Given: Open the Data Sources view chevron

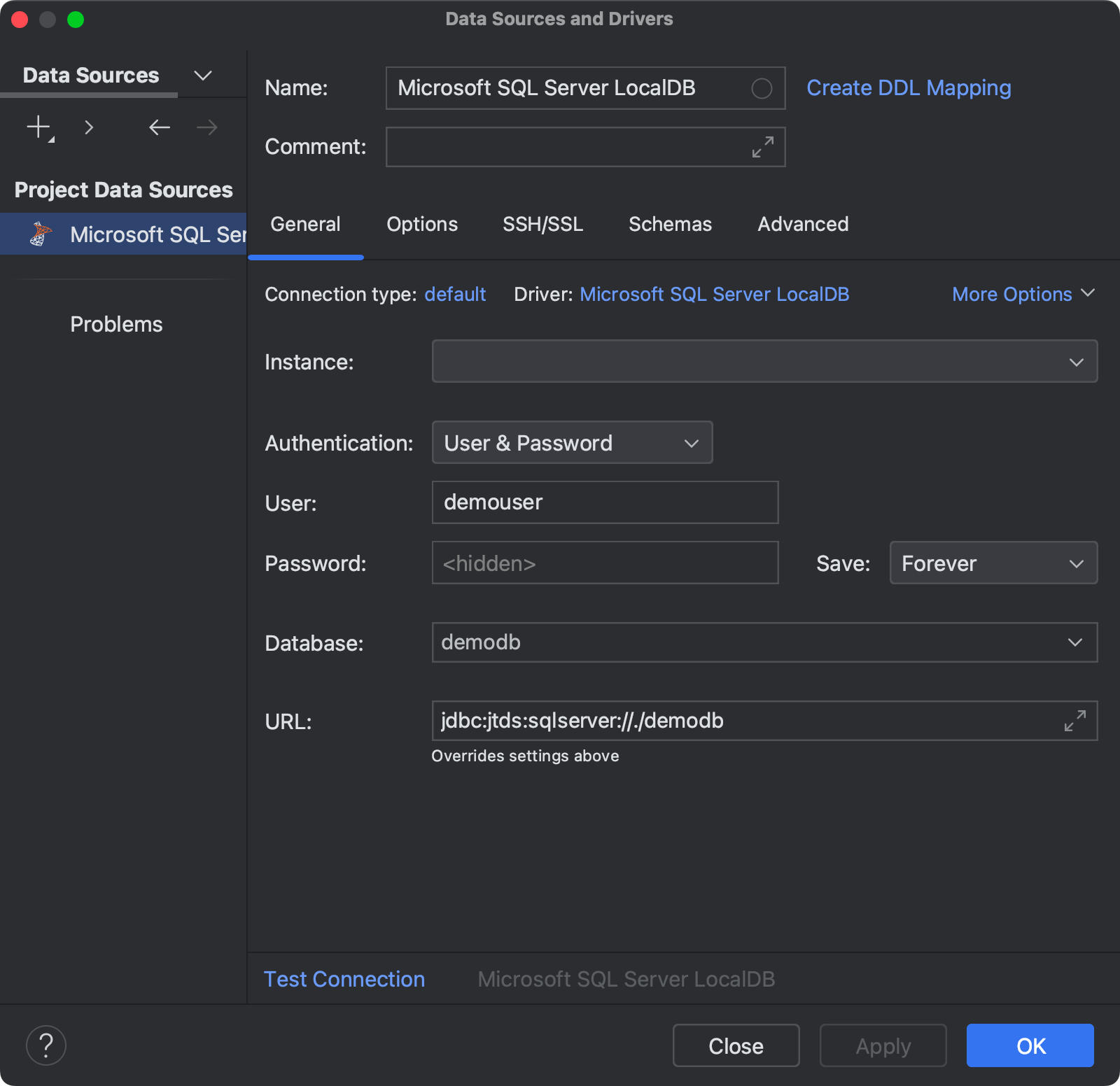Looking at the screenshot, I should click(202, 75).
